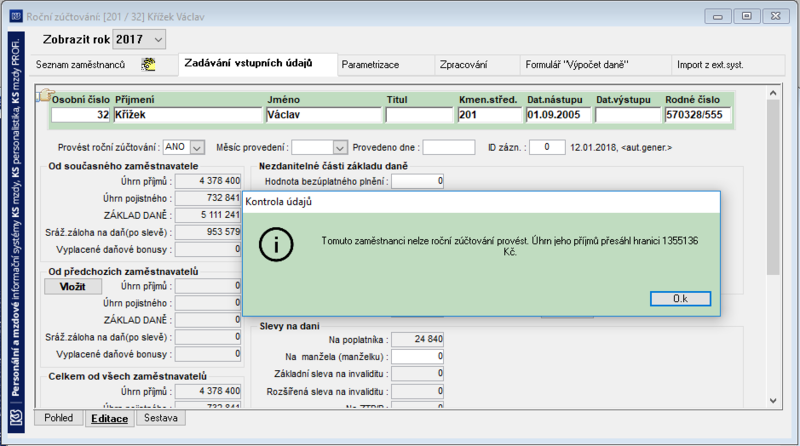800x446 pixels.
Task: Click Celkem Úhrn příjmů value 4 378 400
Action: coord(208,391)
